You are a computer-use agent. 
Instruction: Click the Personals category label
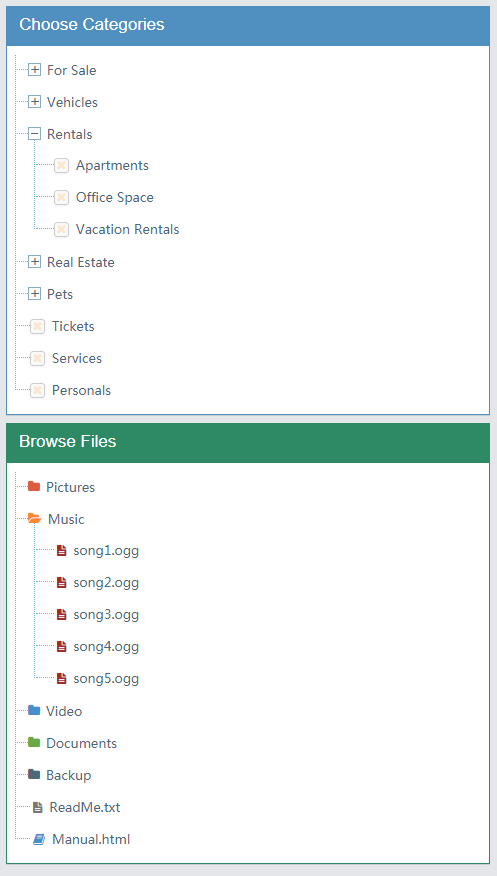(x=82, y=391)
